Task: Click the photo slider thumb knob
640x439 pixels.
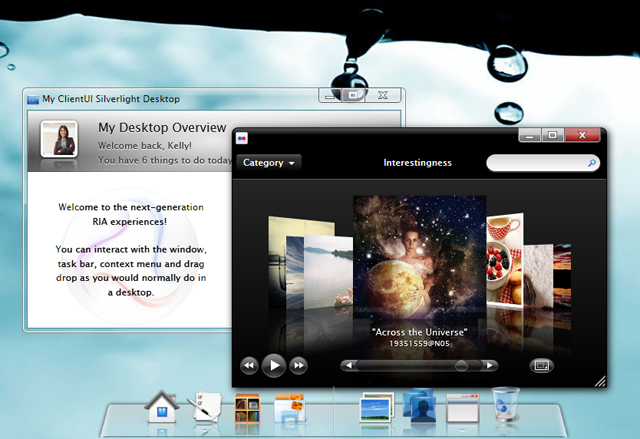Action: (x=461, y=366)
